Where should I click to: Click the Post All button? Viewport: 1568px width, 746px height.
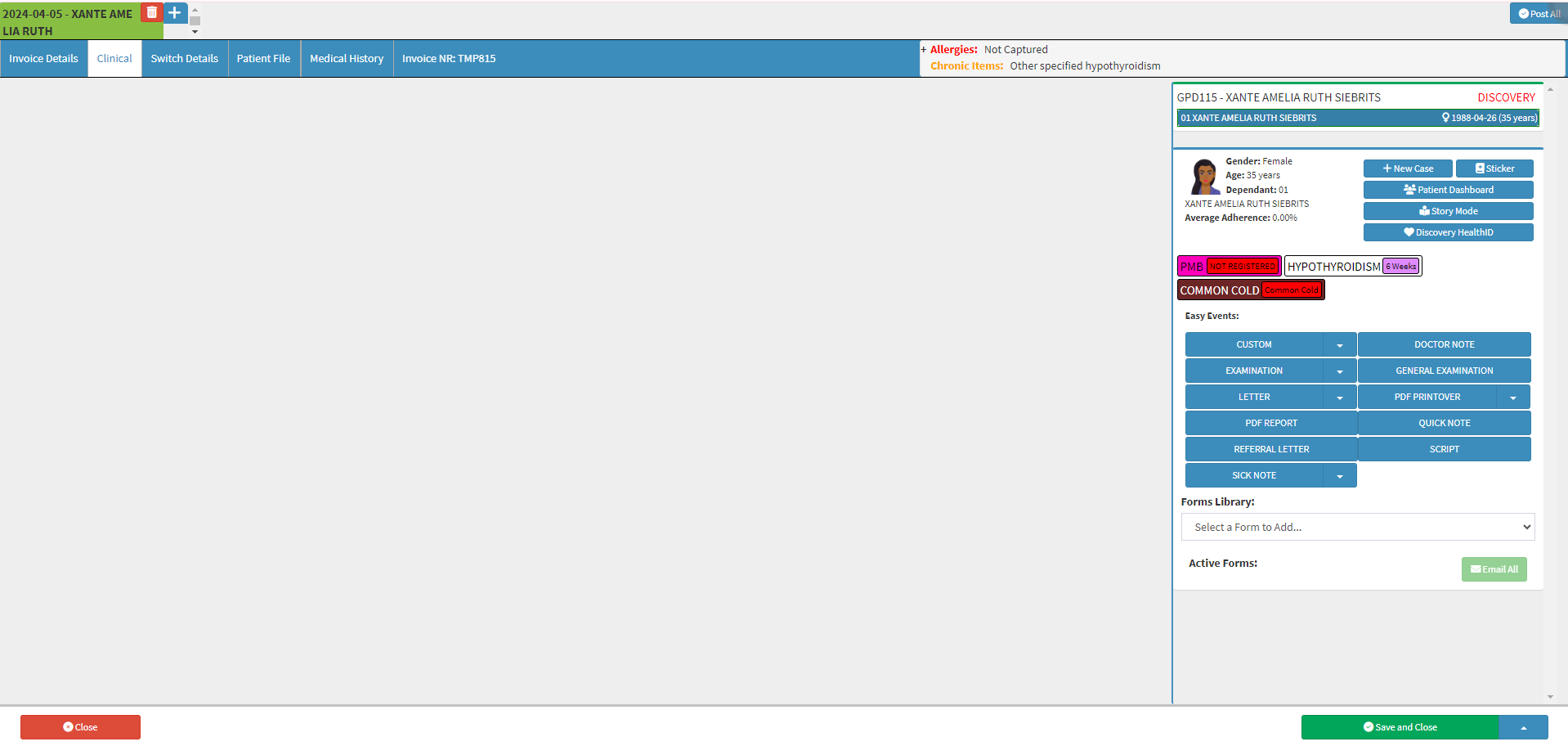tap(1539, 14)
